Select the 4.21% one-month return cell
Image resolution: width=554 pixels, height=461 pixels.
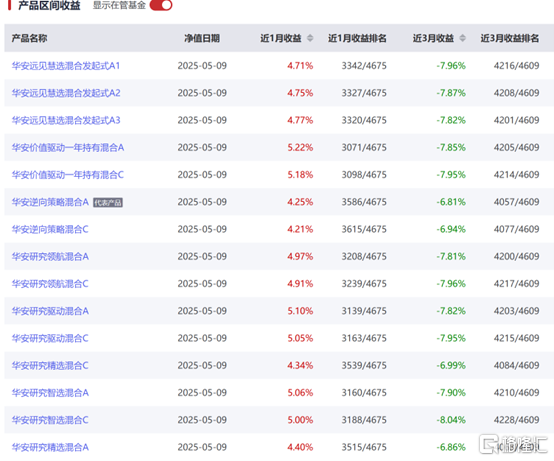[300, 229]
